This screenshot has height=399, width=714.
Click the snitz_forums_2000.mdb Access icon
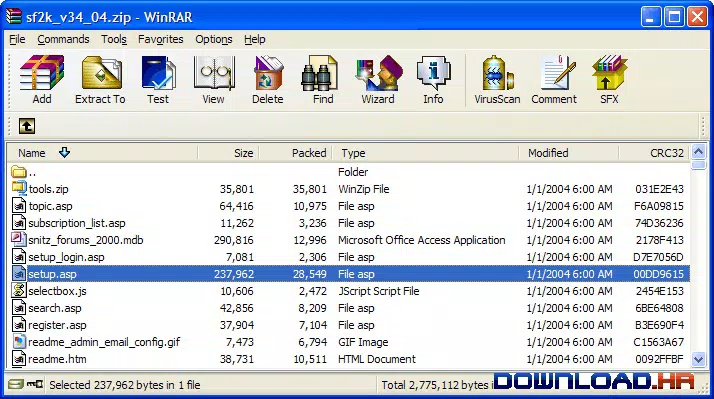click(19, 240)
